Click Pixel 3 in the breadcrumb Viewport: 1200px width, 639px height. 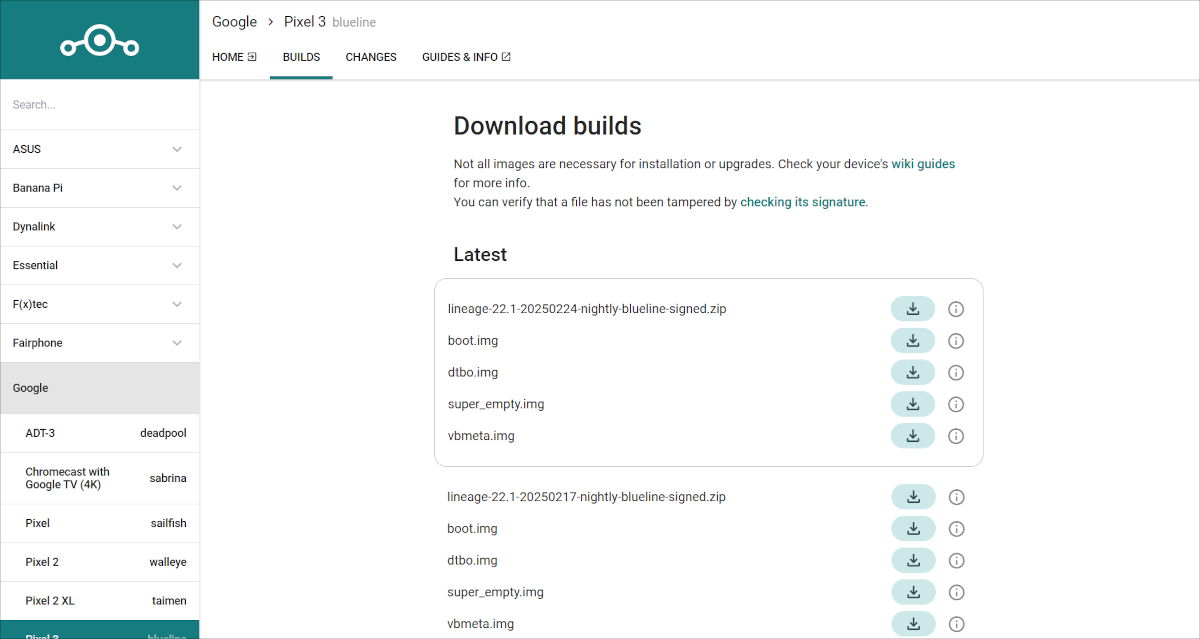coord(305,22)
